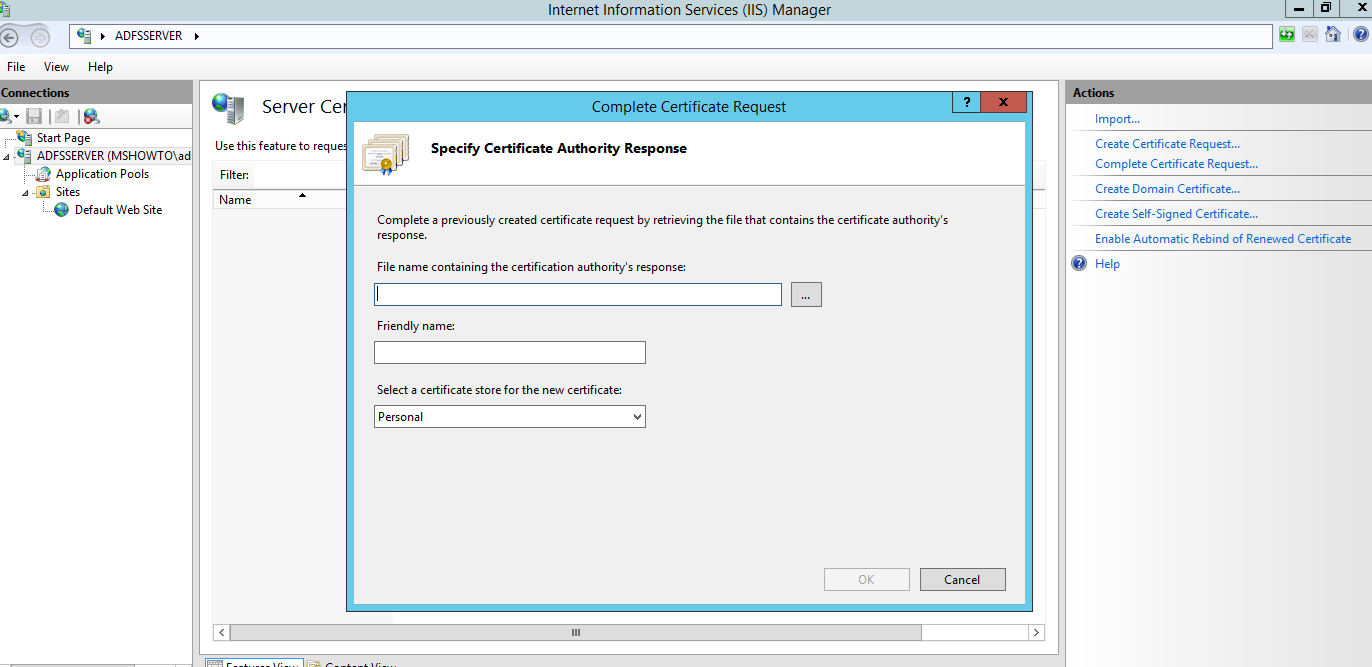Click the Server Certificates page icon

click(228, 108)
